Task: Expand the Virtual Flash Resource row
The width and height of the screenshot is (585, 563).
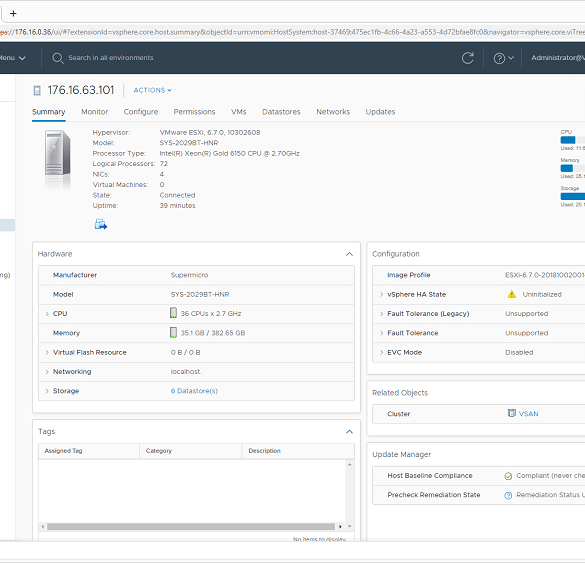Action: click(x=47, y=353)
